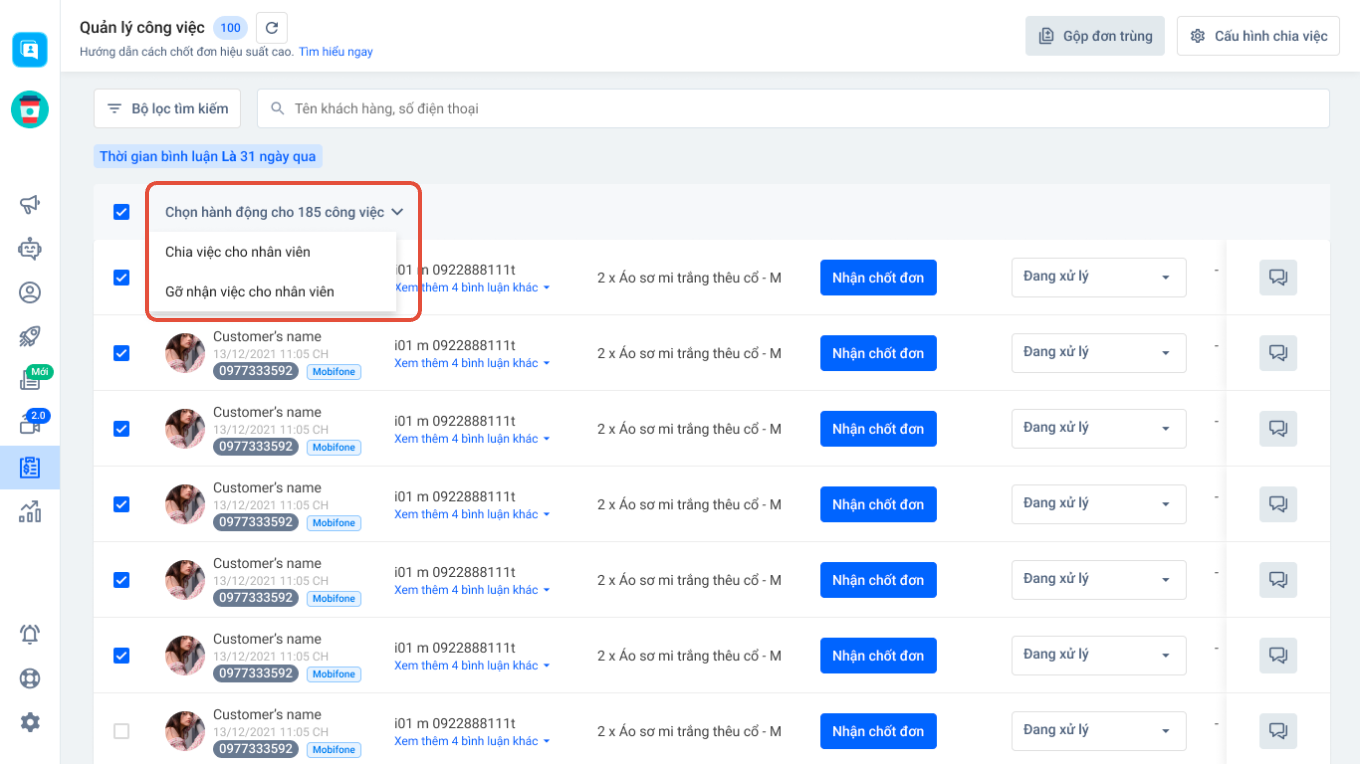The image size is (1360, 764).
Task: Tick the only unchecked row checkbox
Action: pyautogui.click(x=122, y=731)
